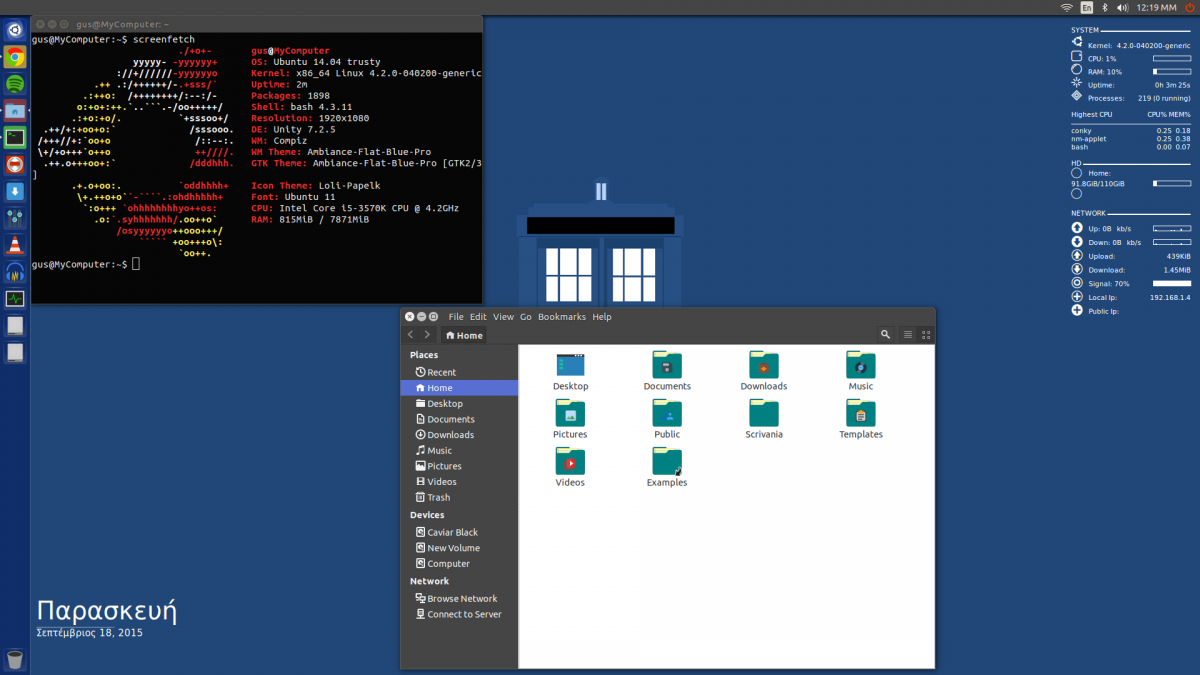Screen dimensions: 1200x675
Task: Launch VLC media player from the launcher
Action: (15, 245)
